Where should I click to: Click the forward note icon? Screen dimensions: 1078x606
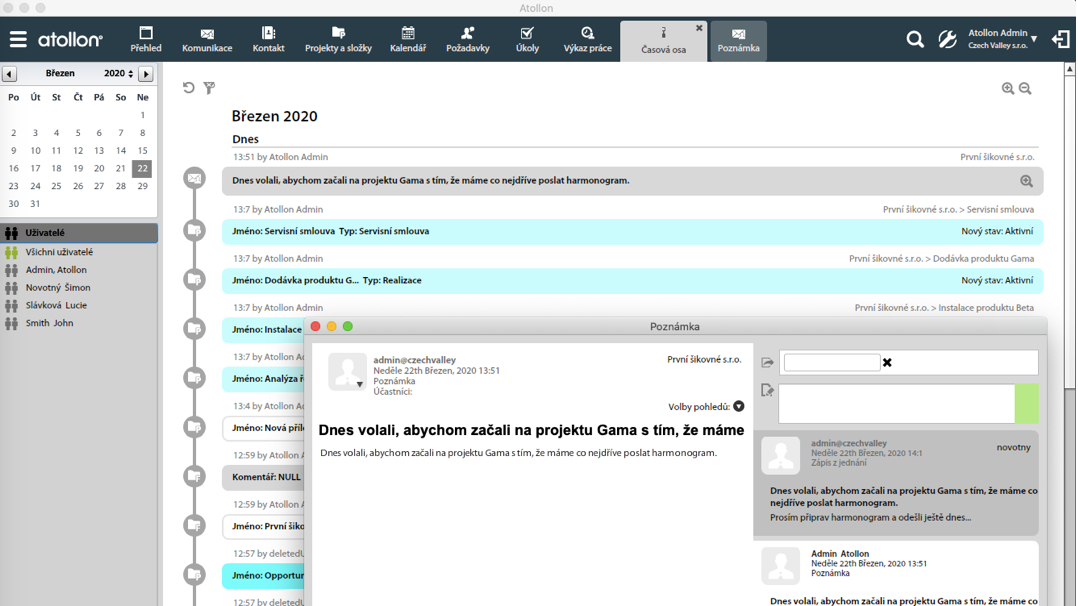click(x=767, y=363)
